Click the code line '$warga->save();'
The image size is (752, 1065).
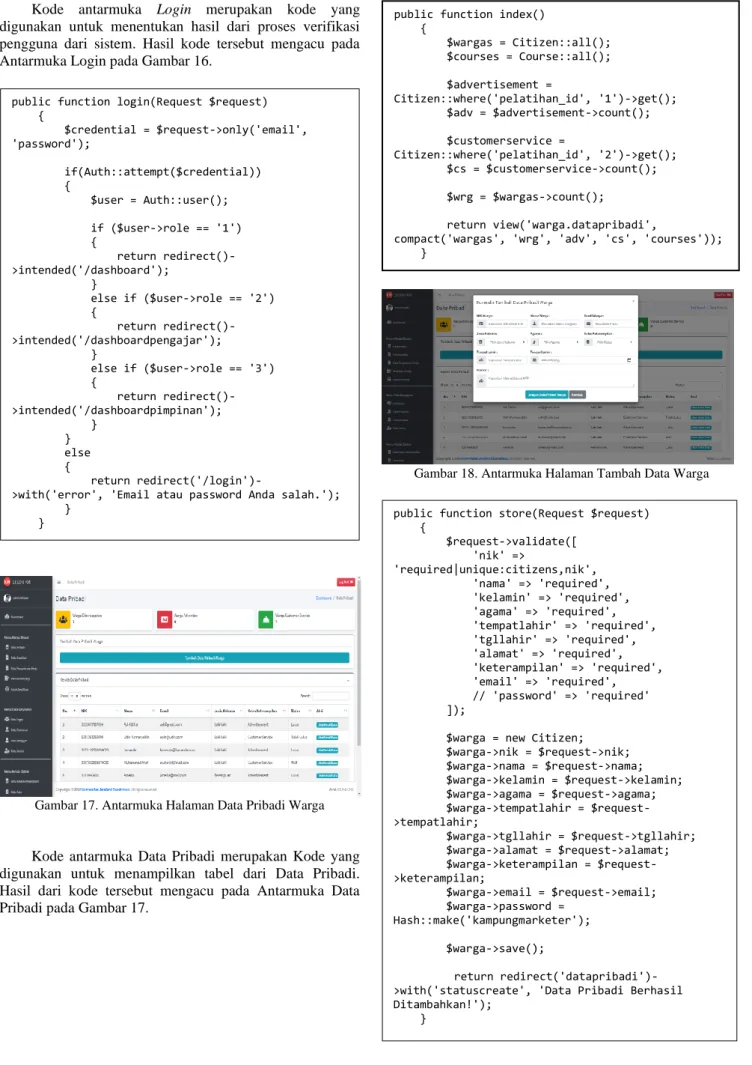pyautogui.click(x=495, y=948)
